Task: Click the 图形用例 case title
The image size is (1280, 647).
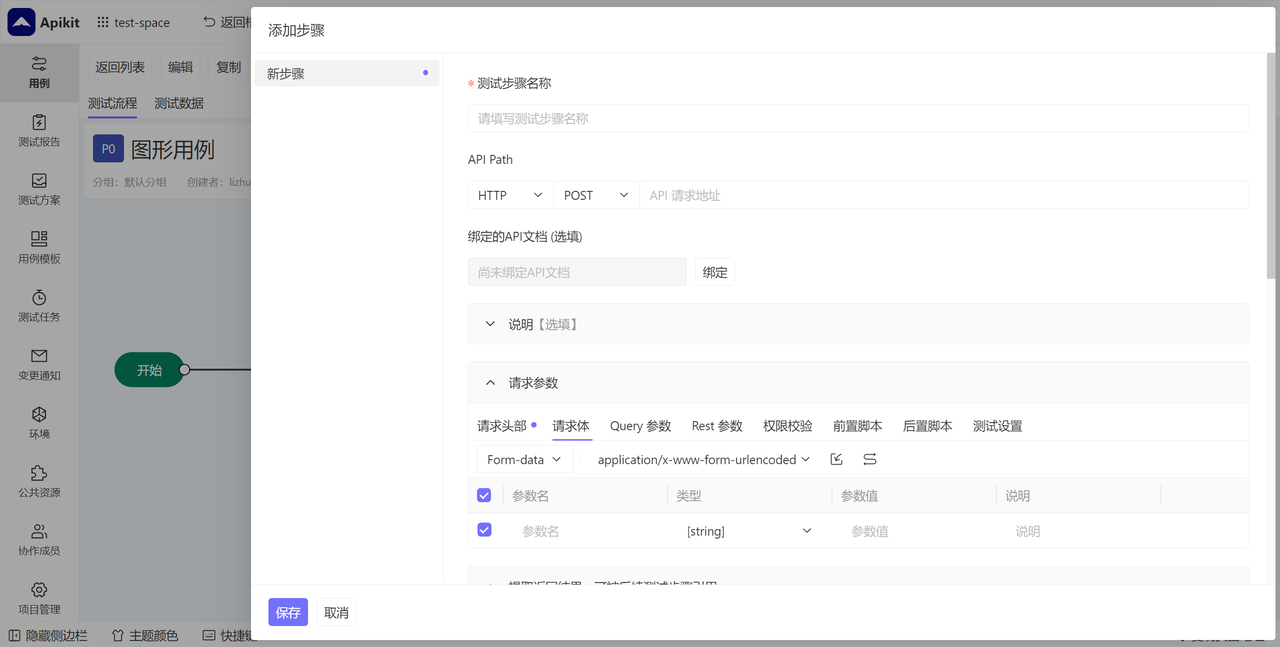Action: pos(173,149)
